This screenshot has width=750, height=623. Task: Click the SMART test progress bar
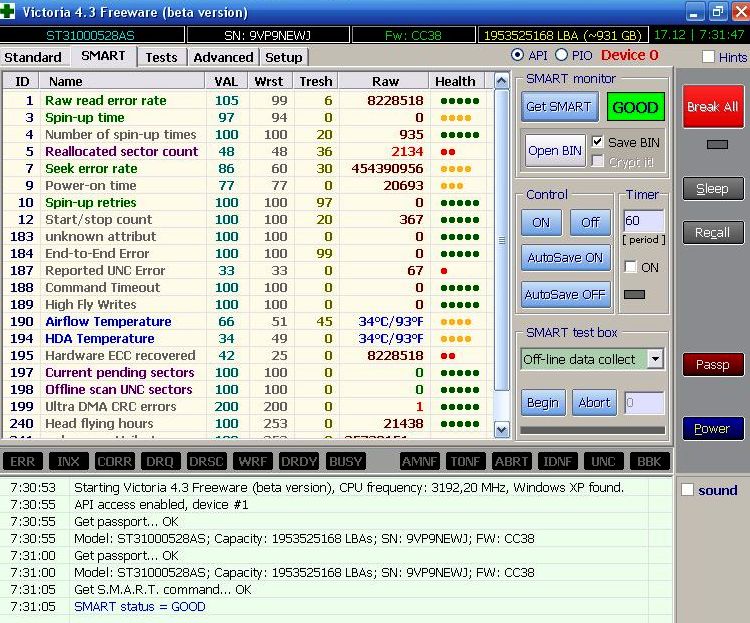(592, 430)
